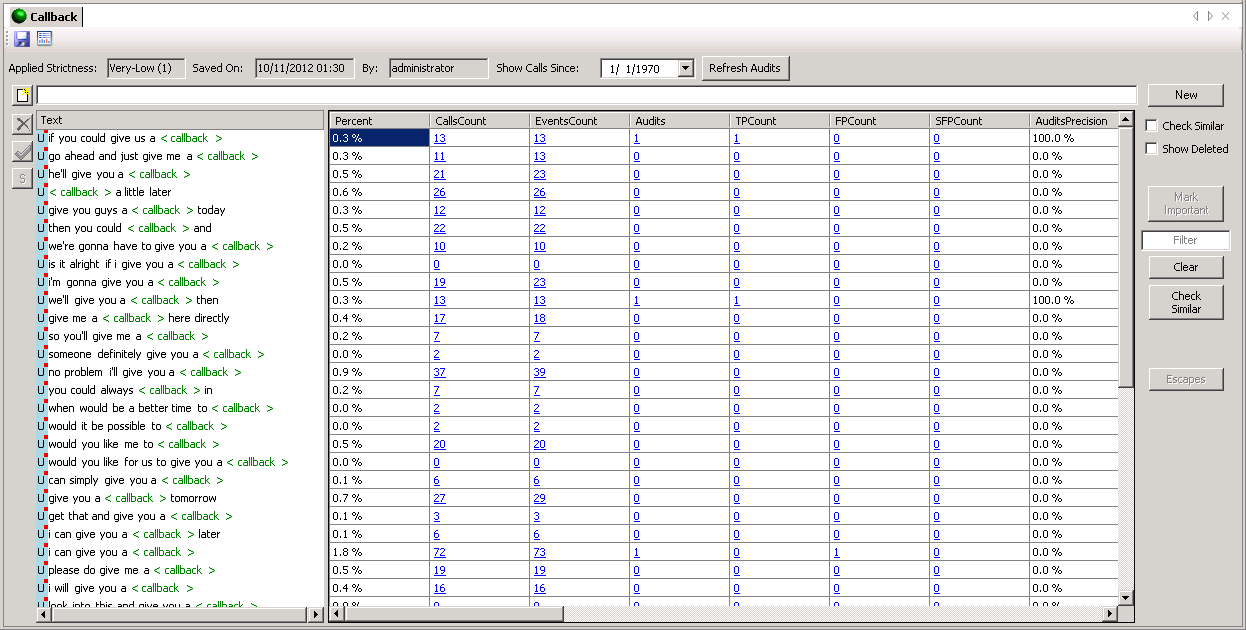Viewport: 1246px width, 630px height.
Task: Click the Refresh Audits button
Action: 745,68
